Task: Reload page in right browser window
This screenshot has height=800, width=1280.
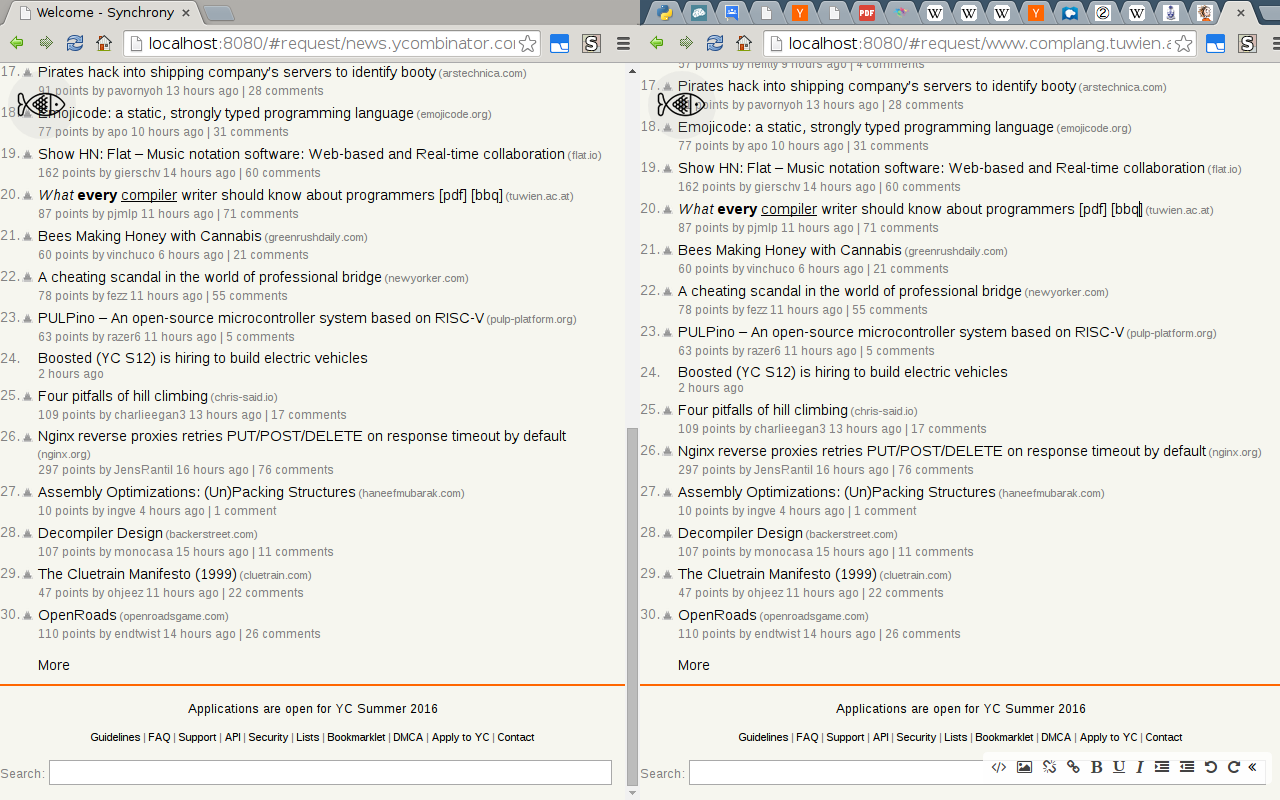Action: (715, 43)
